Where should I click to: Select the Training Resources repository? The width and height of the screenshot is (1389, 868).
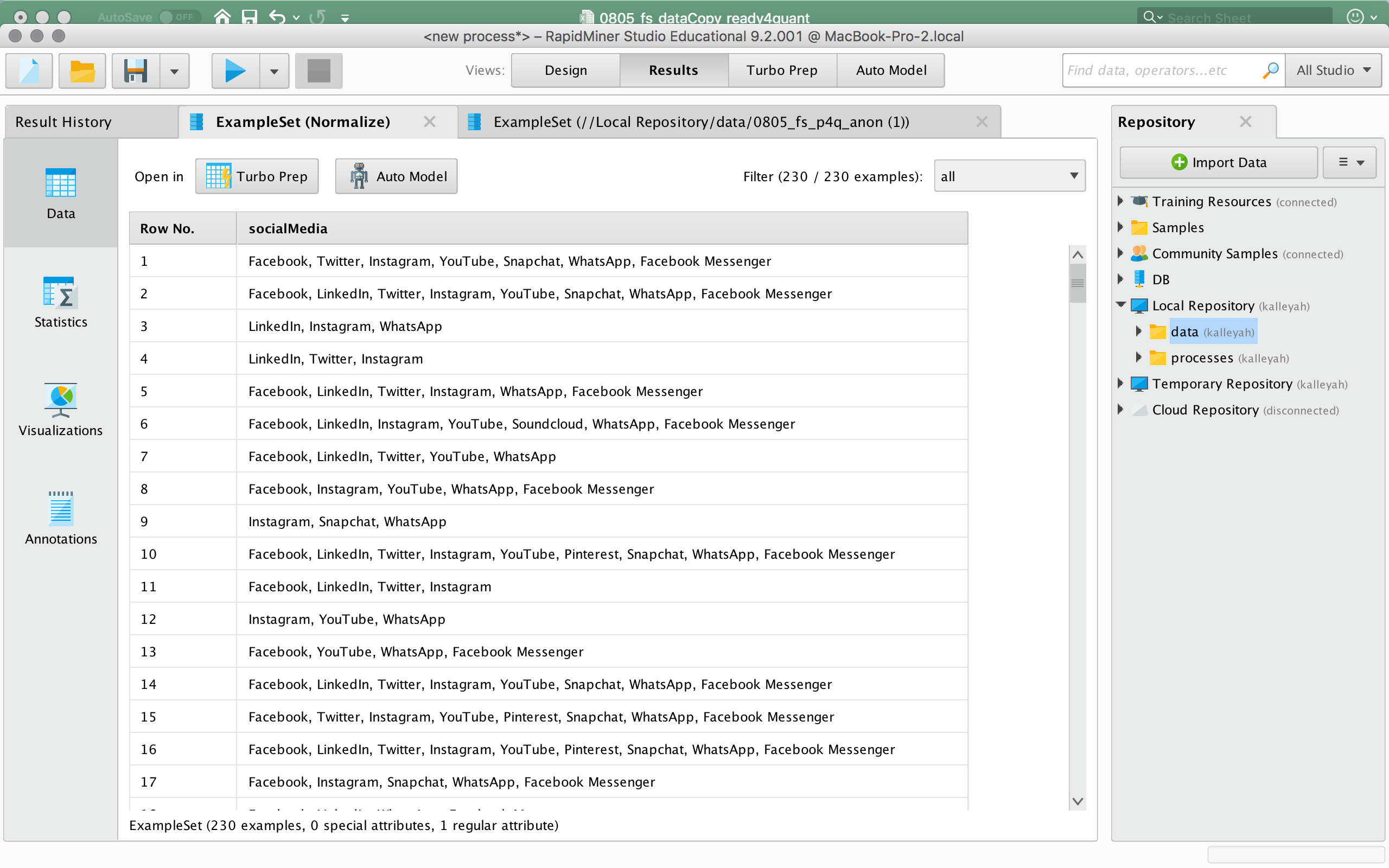coord(1233,201)
